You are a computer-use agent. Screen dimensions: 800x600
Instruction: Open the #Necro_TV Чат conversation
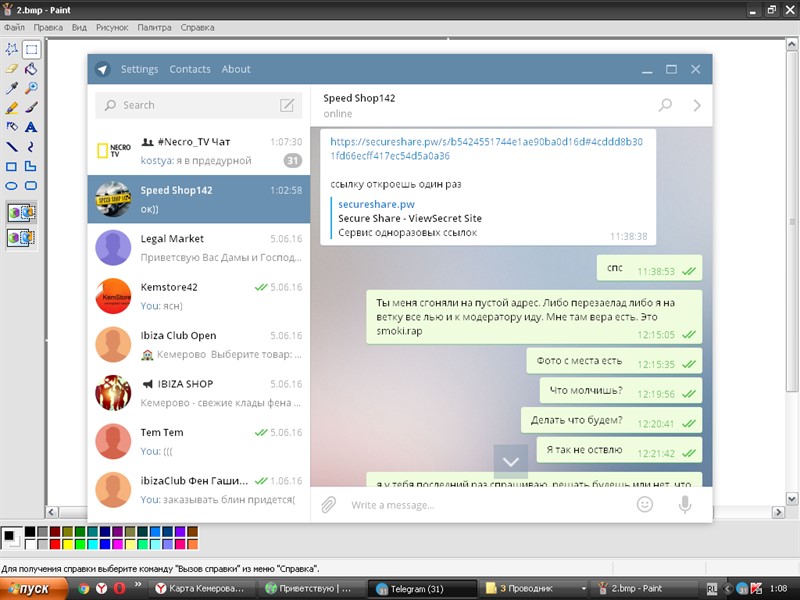(x=199, y=151)
